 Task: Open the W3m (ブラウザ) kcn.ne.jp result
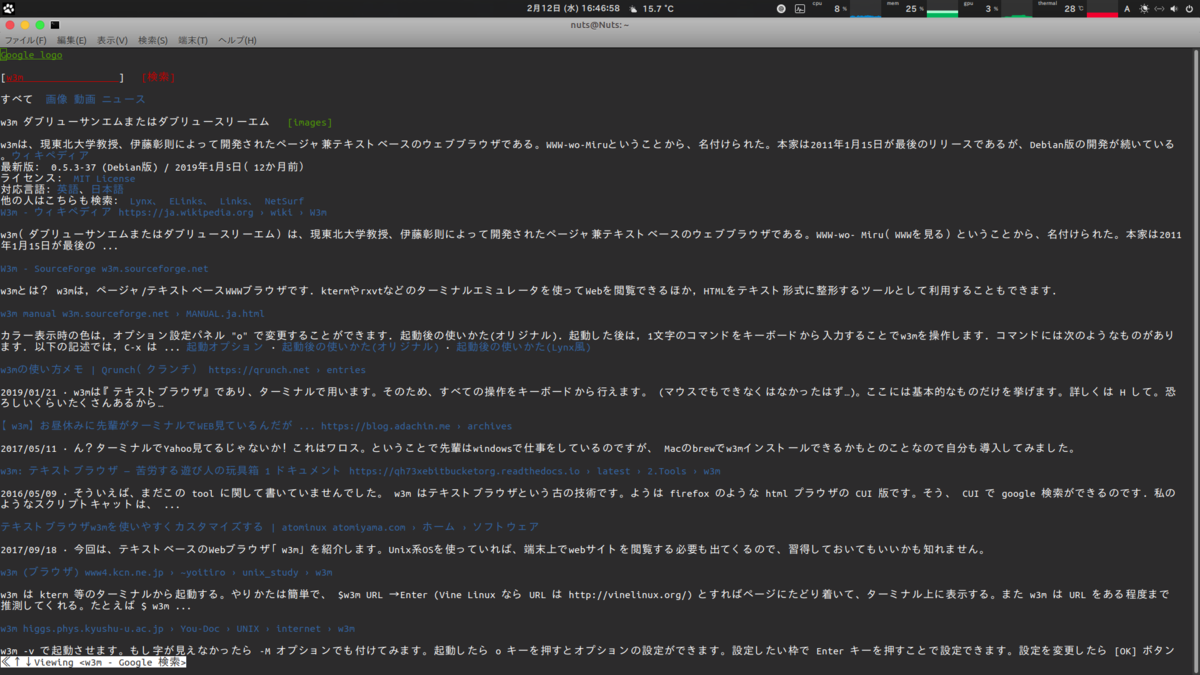pos(166,573)
